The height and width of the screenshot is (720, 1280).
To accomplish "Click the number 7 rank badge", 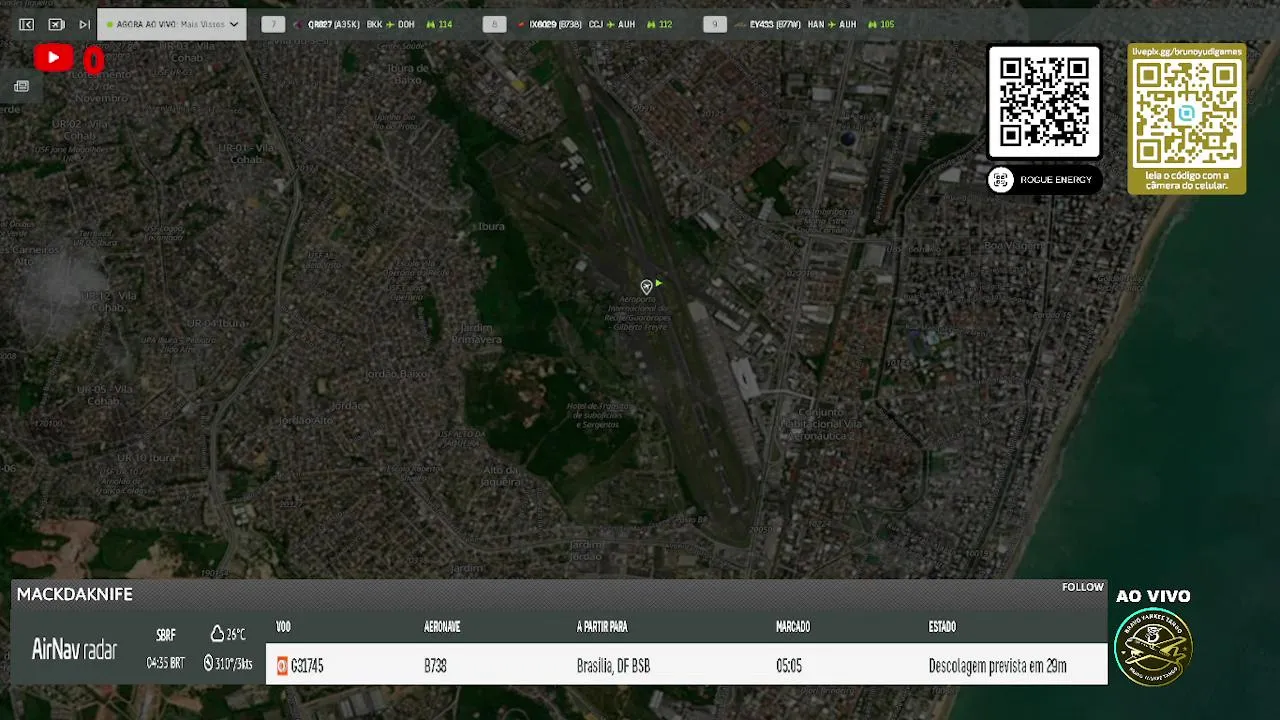I will coord(273,24).
